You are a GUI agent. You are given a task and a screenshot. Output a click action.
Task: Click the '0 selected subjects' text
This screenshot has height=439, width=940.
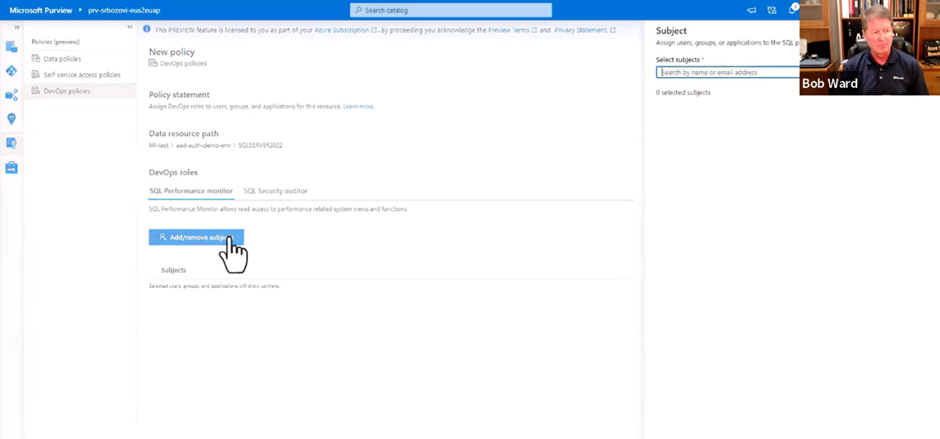[x=683, y=92]
